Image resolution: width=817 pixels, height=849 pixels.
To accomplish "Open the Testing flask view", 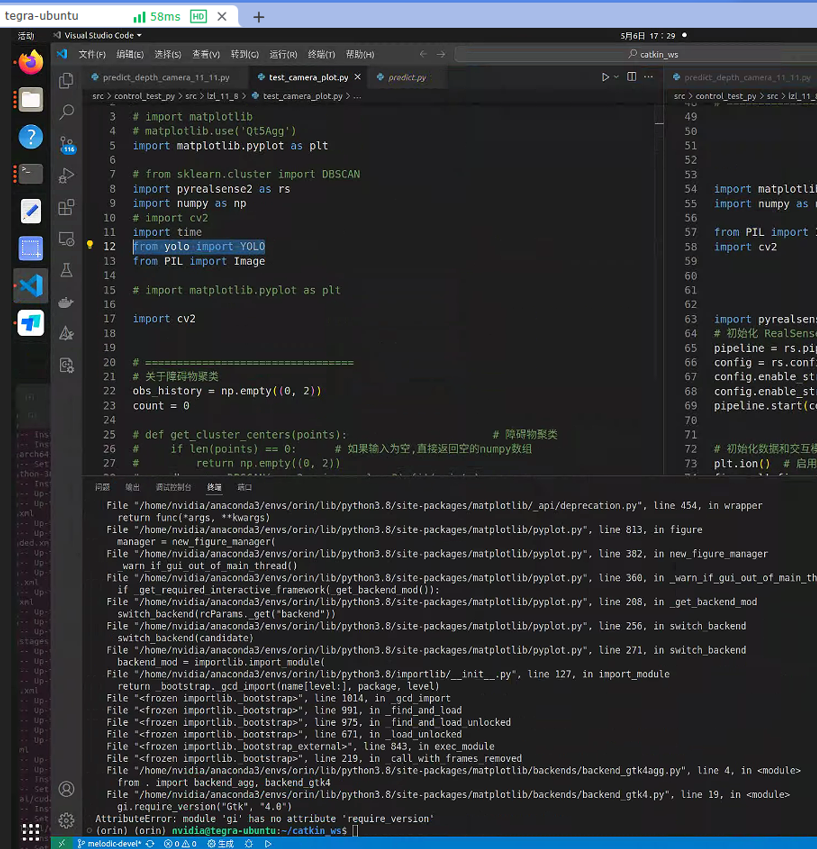I will pyautogui.click(x=66, y=270).
